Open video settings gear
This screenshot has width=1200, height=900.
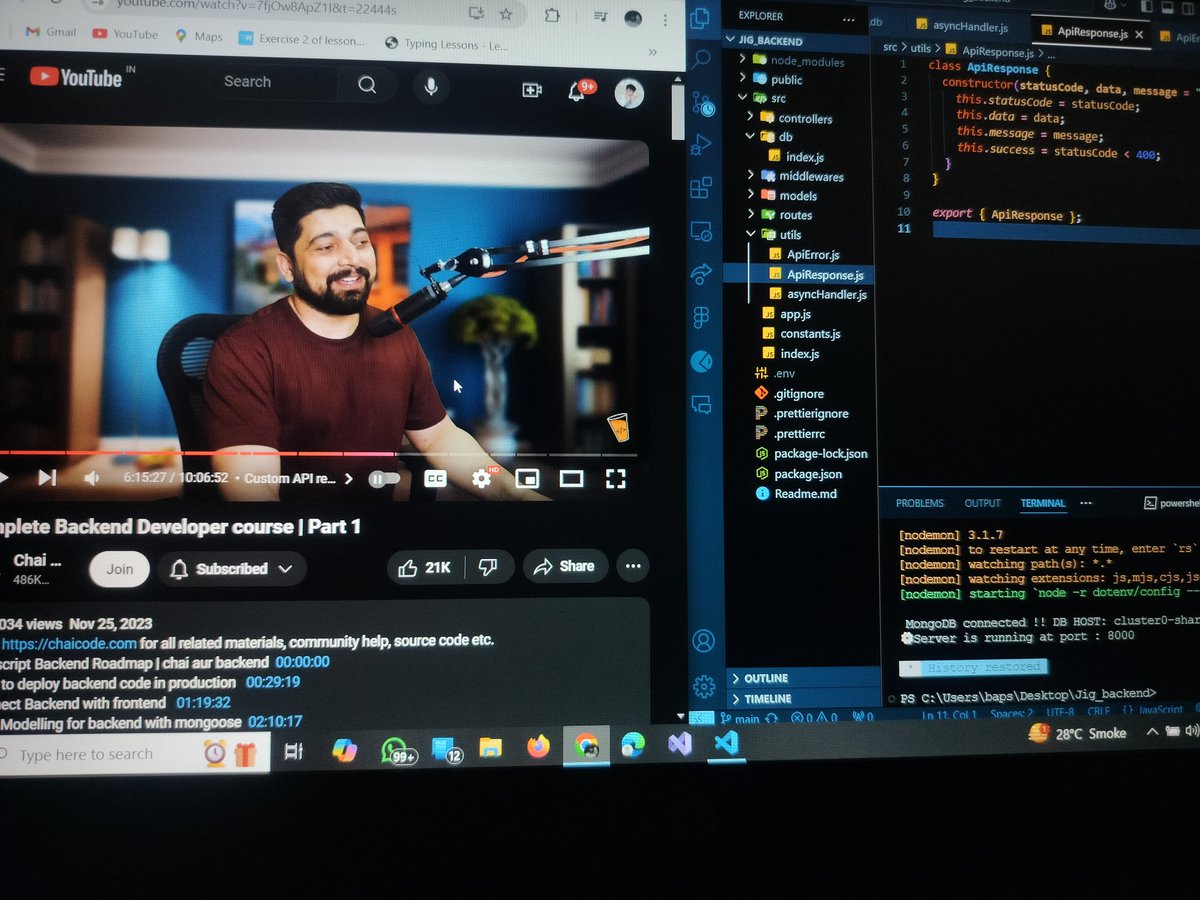point(482,478)
